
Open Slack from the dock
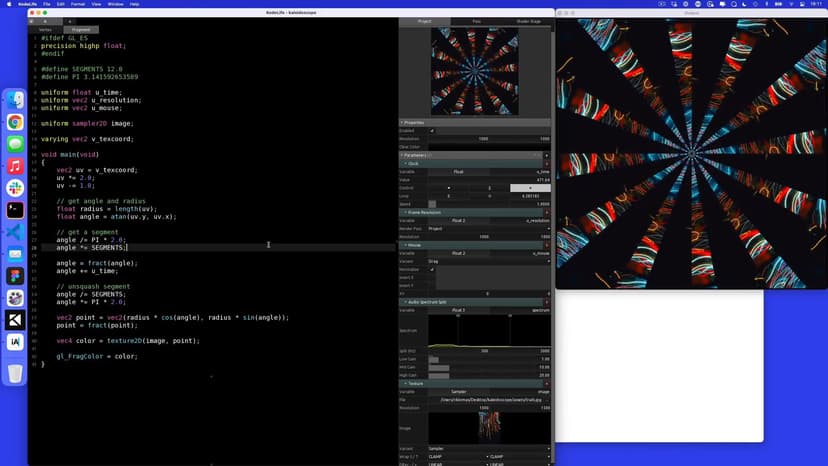[x=15, y=188]
